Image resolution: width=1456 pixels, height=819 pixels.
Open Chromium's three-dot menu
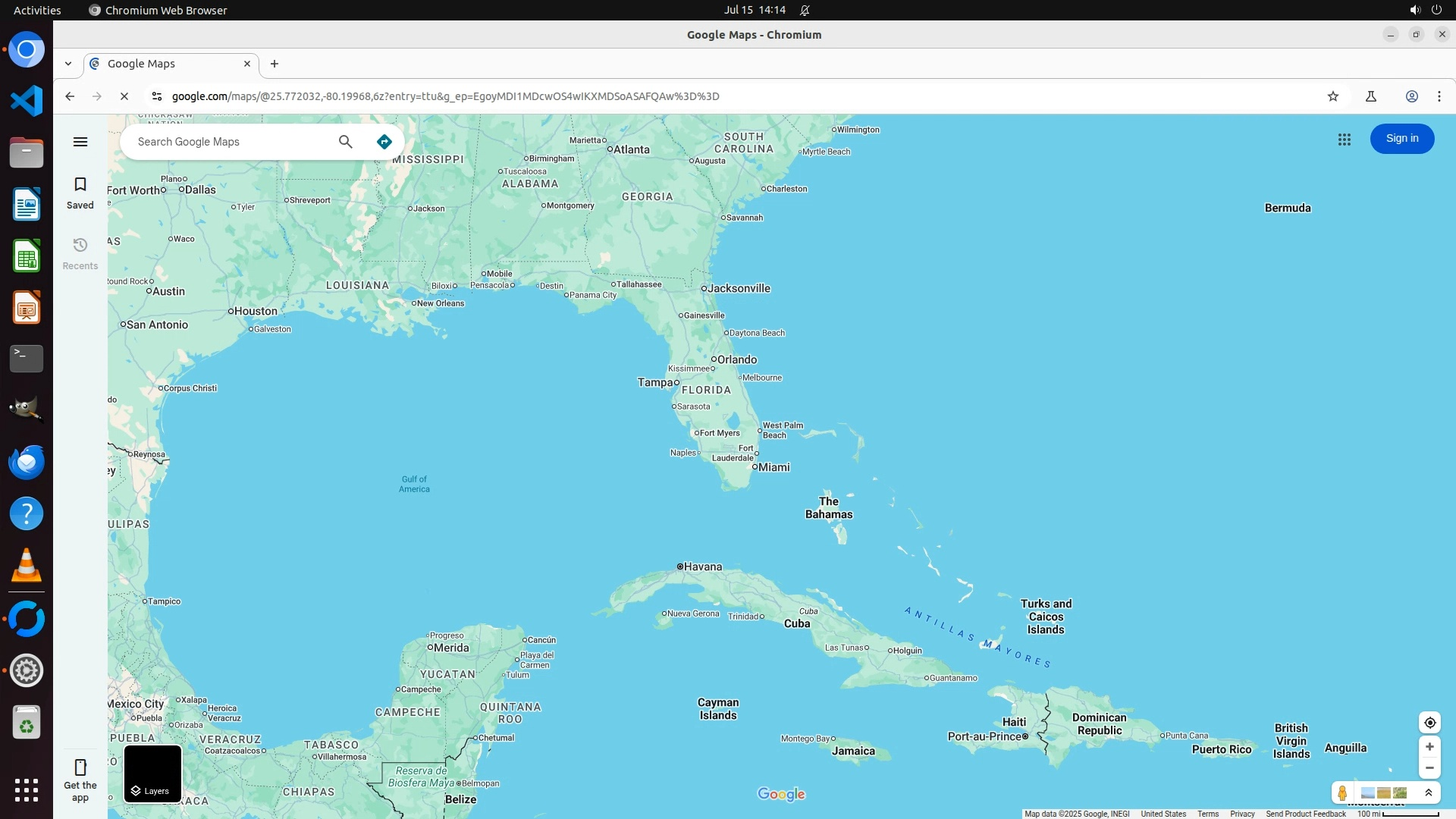coord(1439,96)
